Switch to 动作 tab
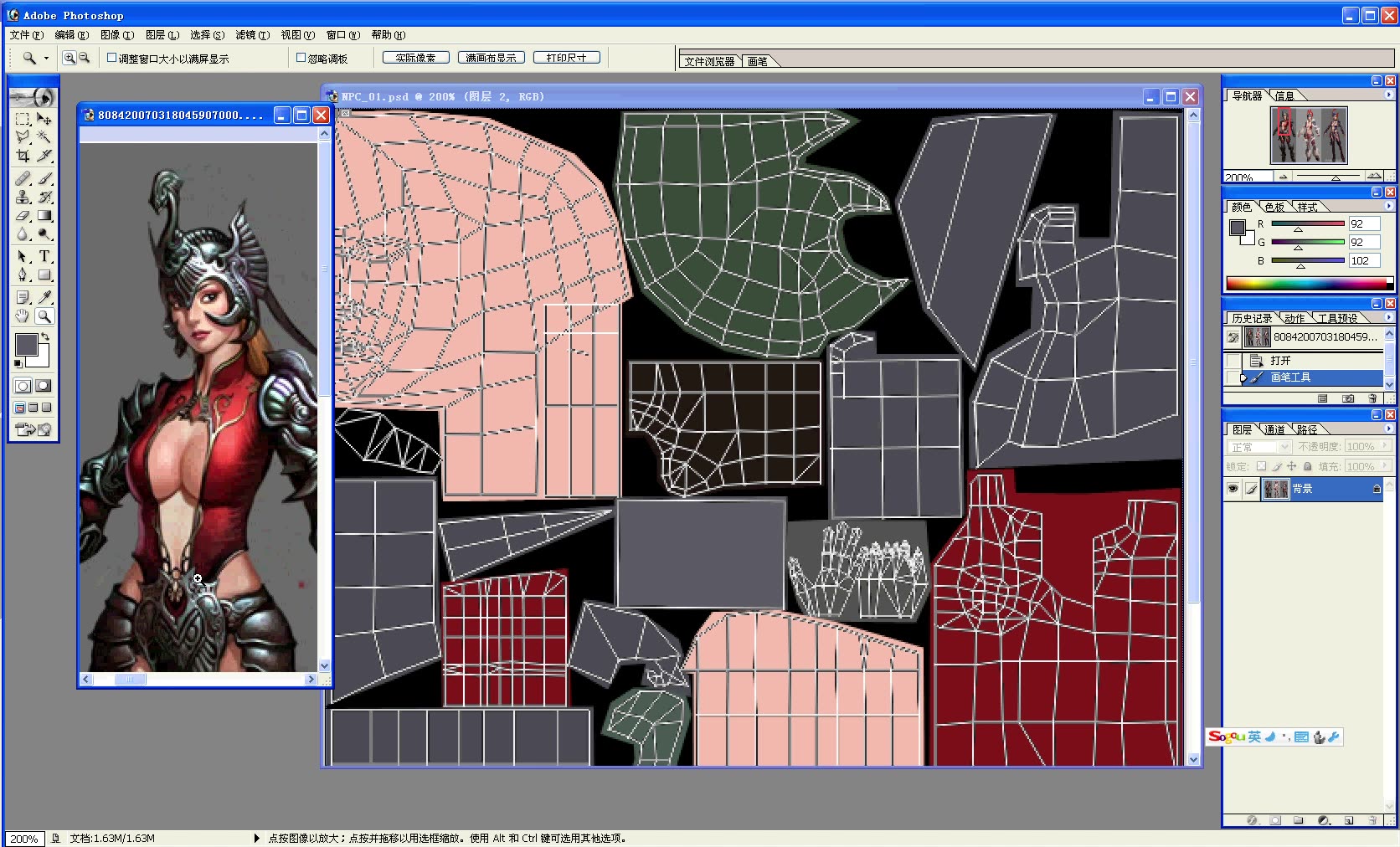The image size is (1400, 847). [1294, 318]
